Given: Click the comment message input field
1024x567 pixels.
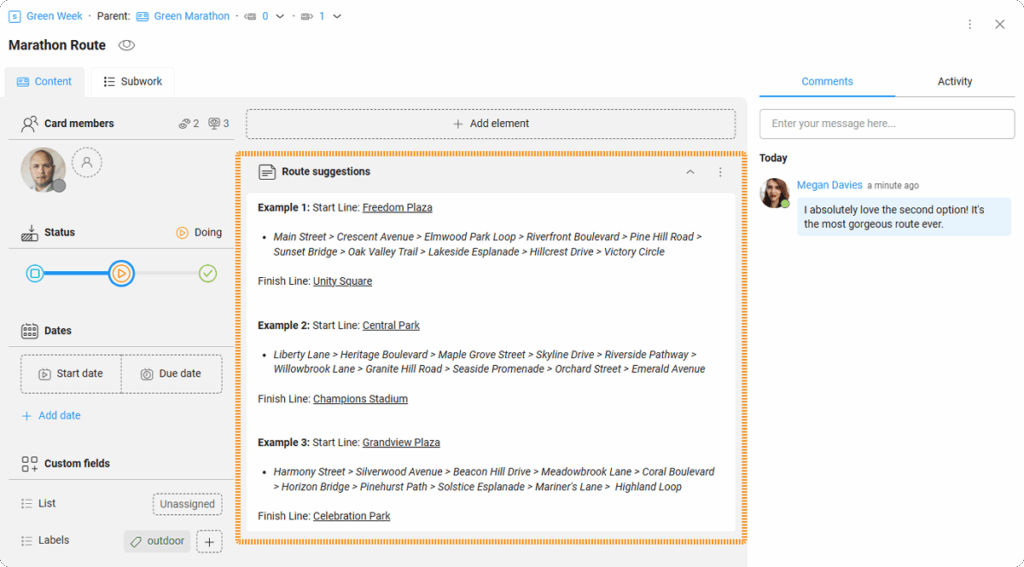Looking at the screenshot, I should [x=886, y=124].
